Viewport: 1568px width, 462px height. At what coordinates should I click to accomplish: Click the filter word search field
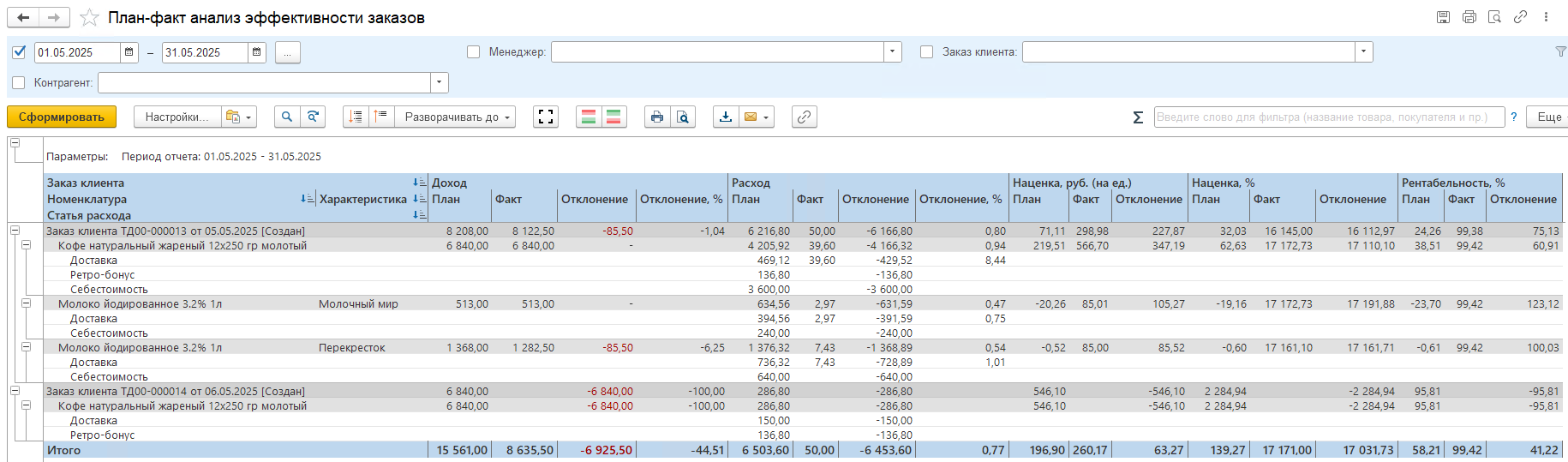[x=1328, y=117]
